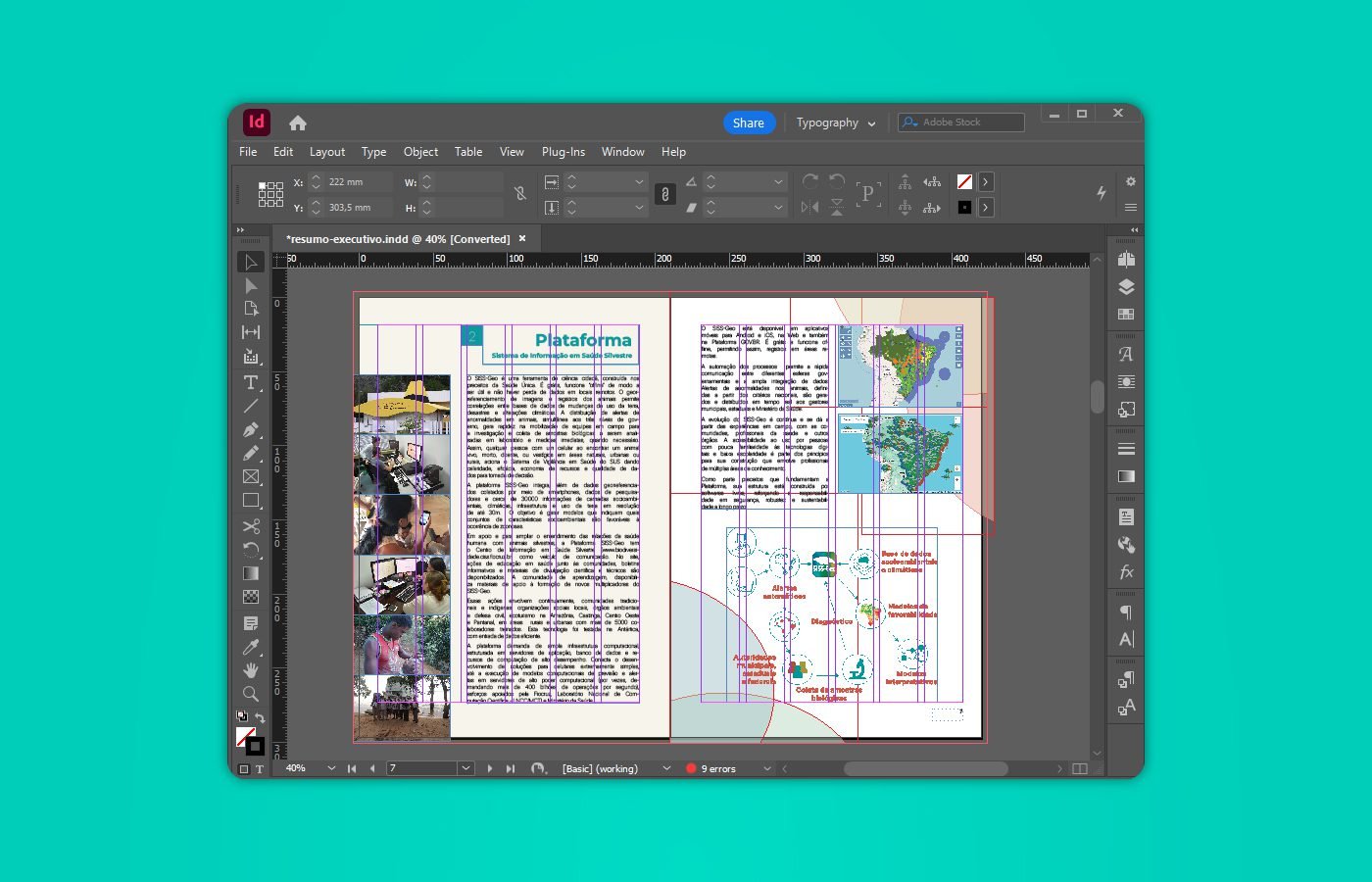Open the Object menu
Image resolution: width=1372 pixels, height=882 pixels.
click(420, 152)
